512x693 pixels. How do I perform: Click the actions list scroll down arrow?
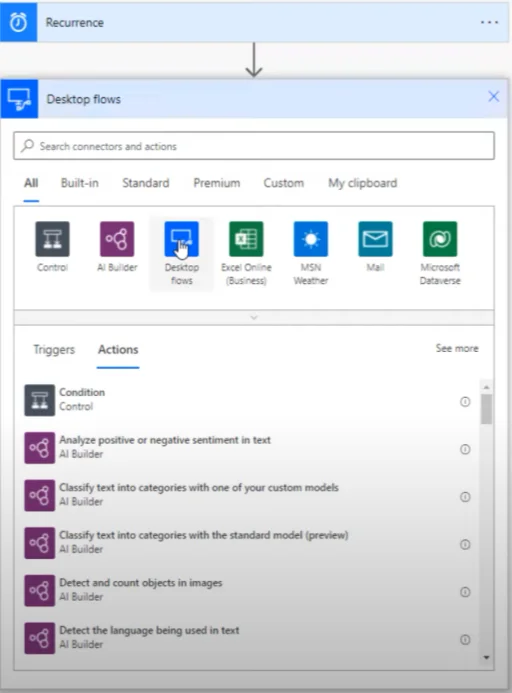[486, 658]
